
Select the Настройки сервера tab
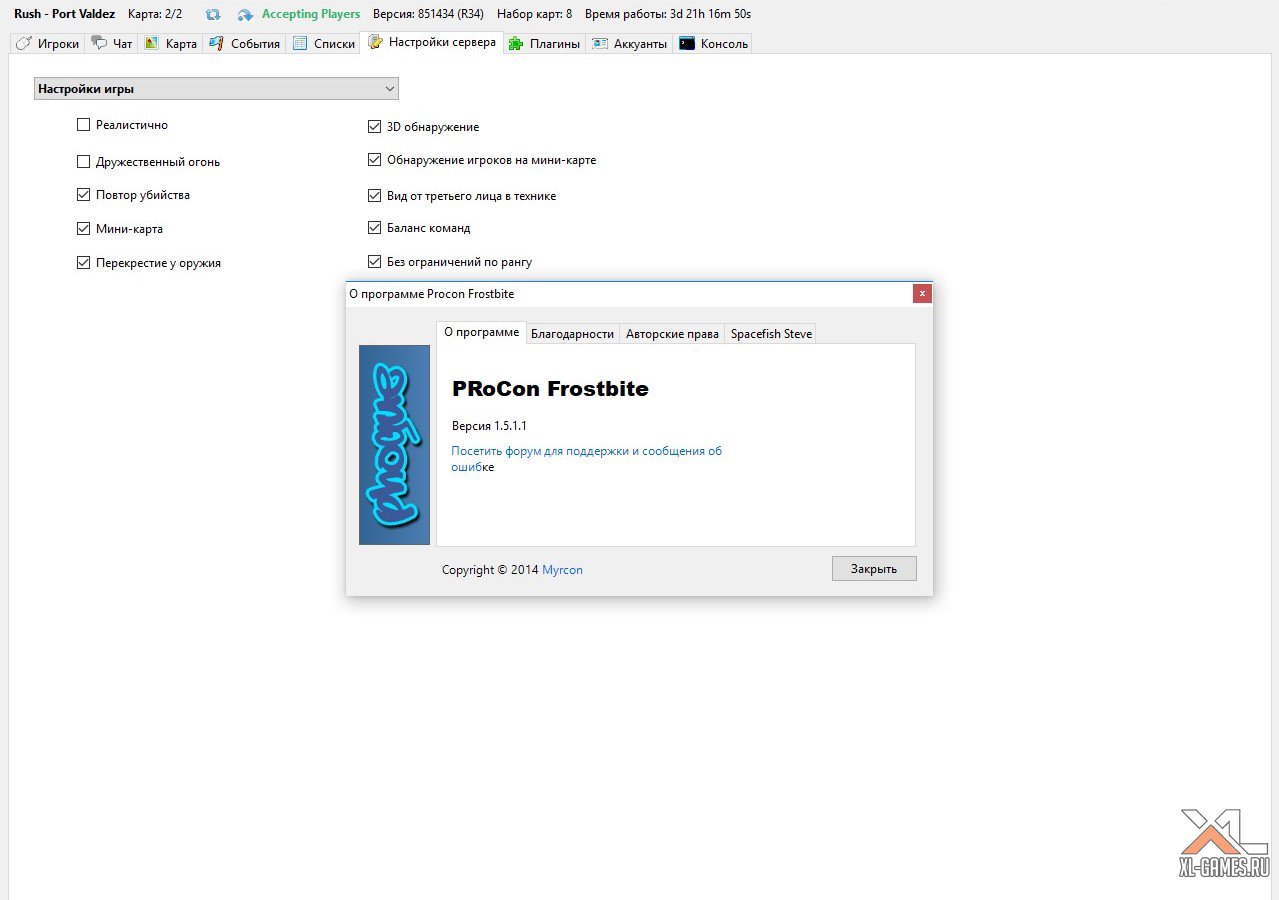(431, 43)
